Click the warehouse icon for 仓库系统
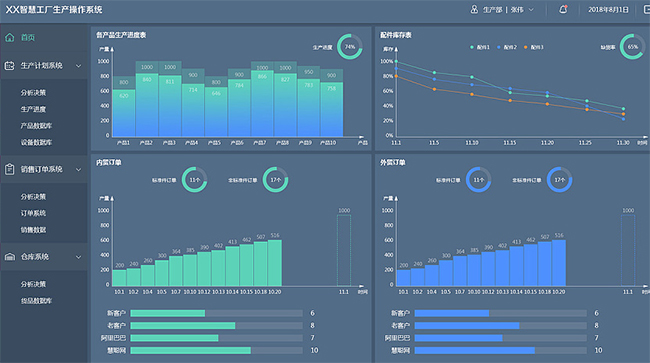650x363 pixels. coord(10,257)
